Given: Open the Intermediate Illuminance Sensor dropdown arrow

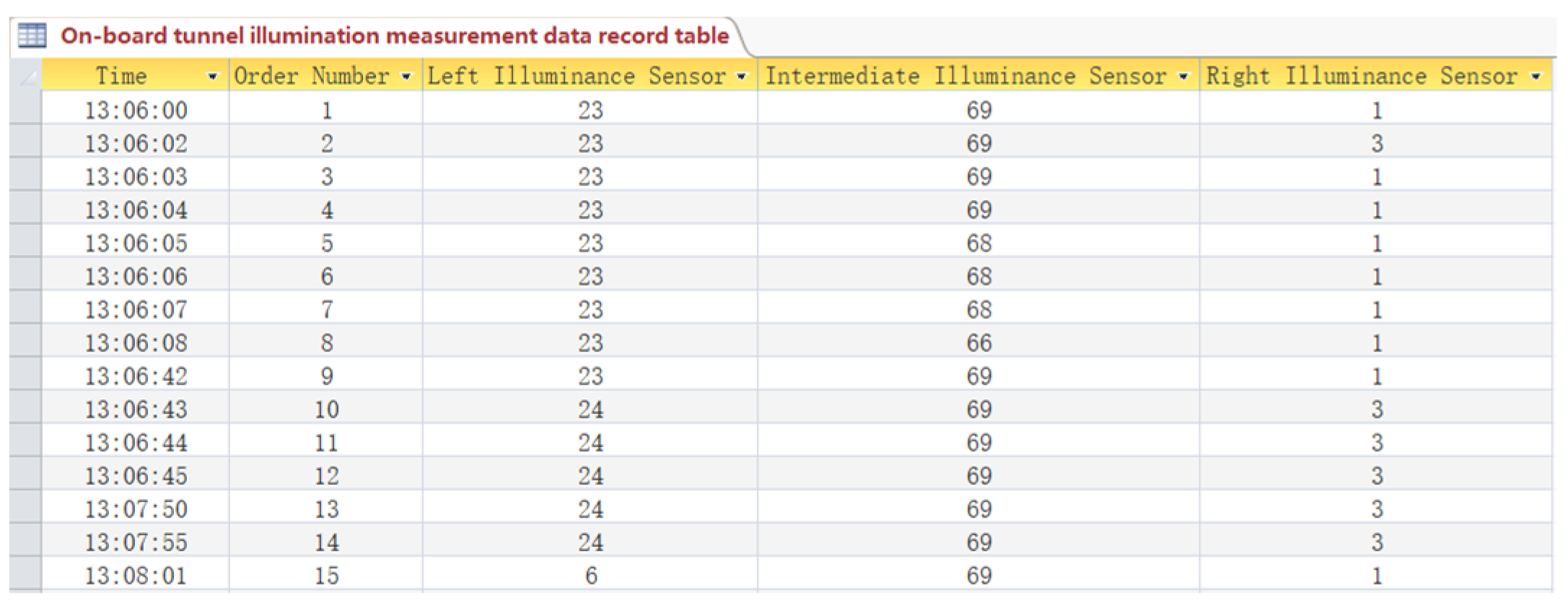Looking at the screenshot, I should pyautogui.click(x=1183, y=77).
